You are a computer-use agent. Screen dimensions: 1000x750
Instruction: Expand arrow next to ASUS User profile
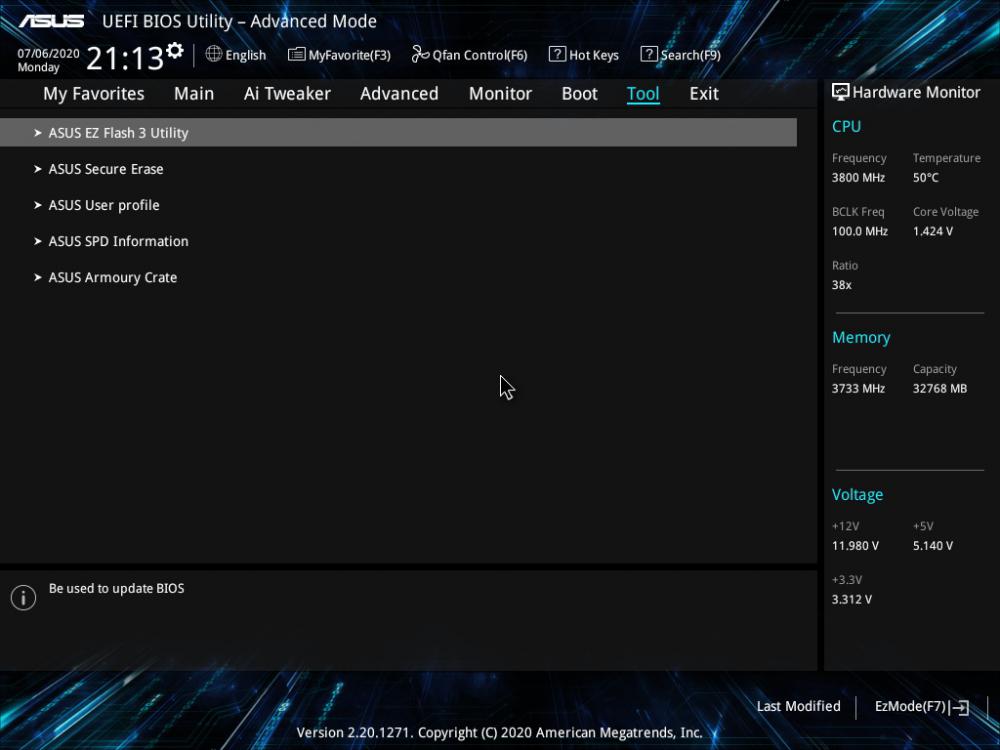pyautogui.click(x=38, y=205)
